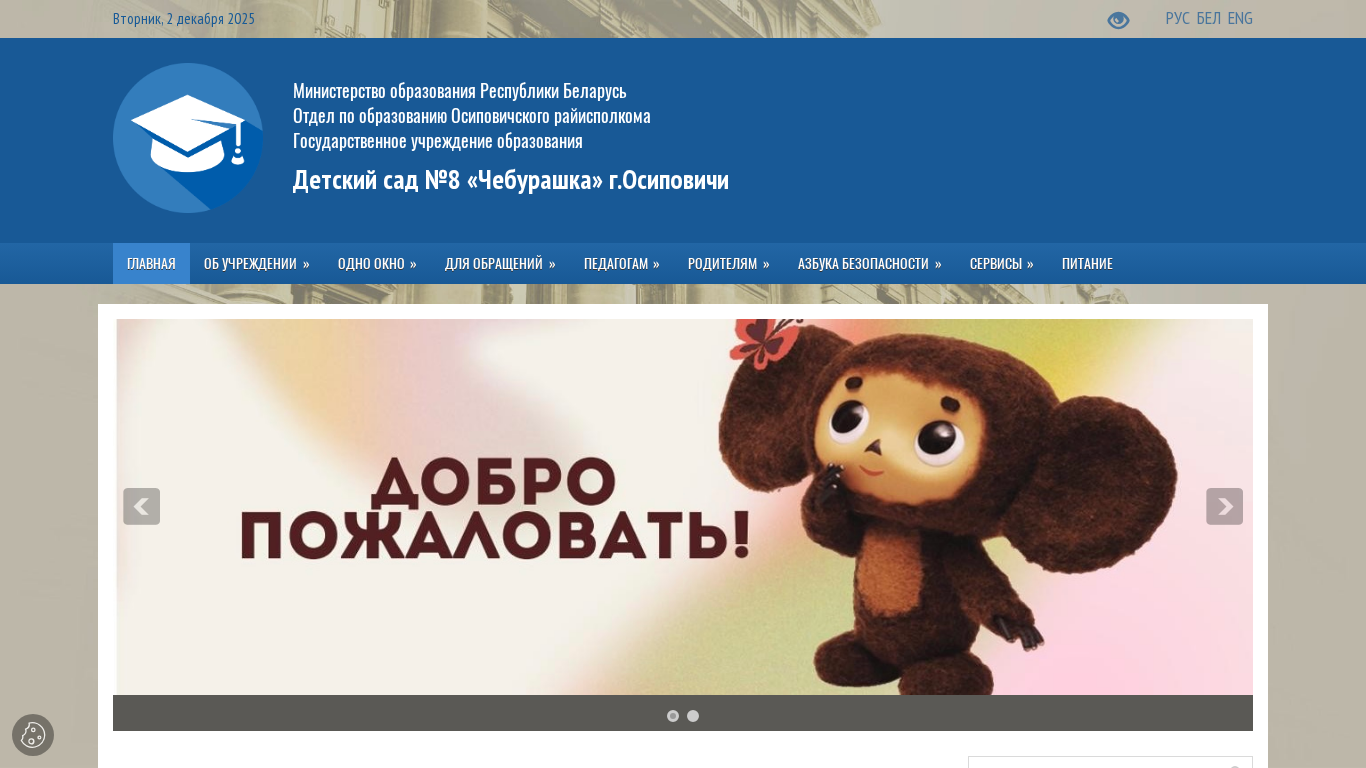This screenshot has height=768, width=1366.
Task: Click the graduation cap site logo
Action: click(x=188, y=138)
